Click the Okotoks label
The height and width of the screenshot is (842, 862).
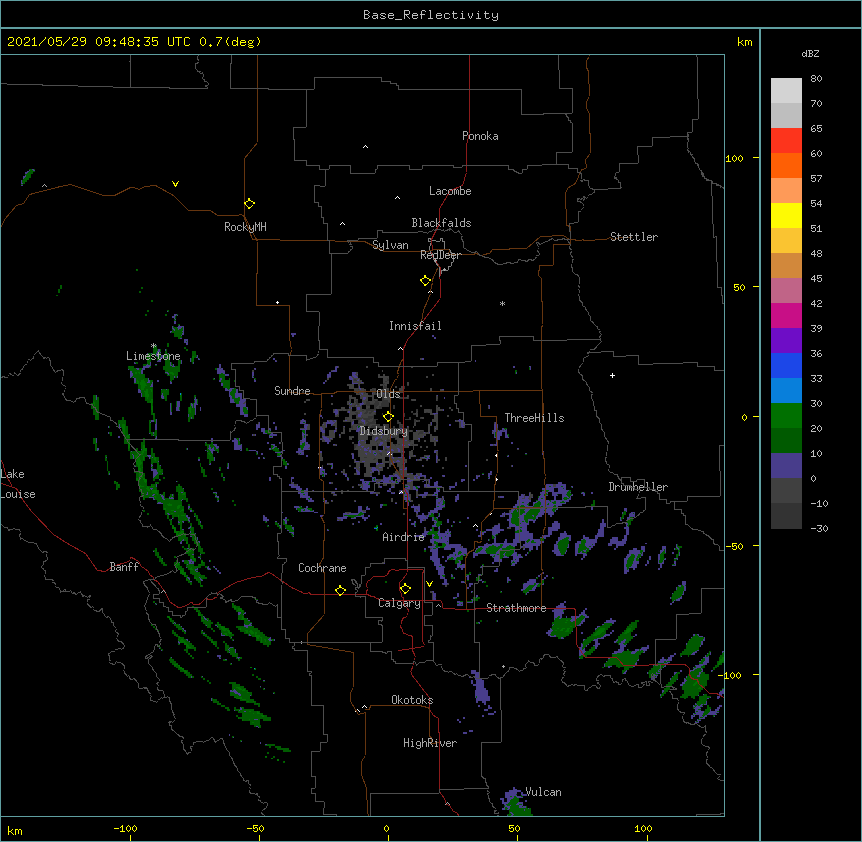click(x=412, y=700)
